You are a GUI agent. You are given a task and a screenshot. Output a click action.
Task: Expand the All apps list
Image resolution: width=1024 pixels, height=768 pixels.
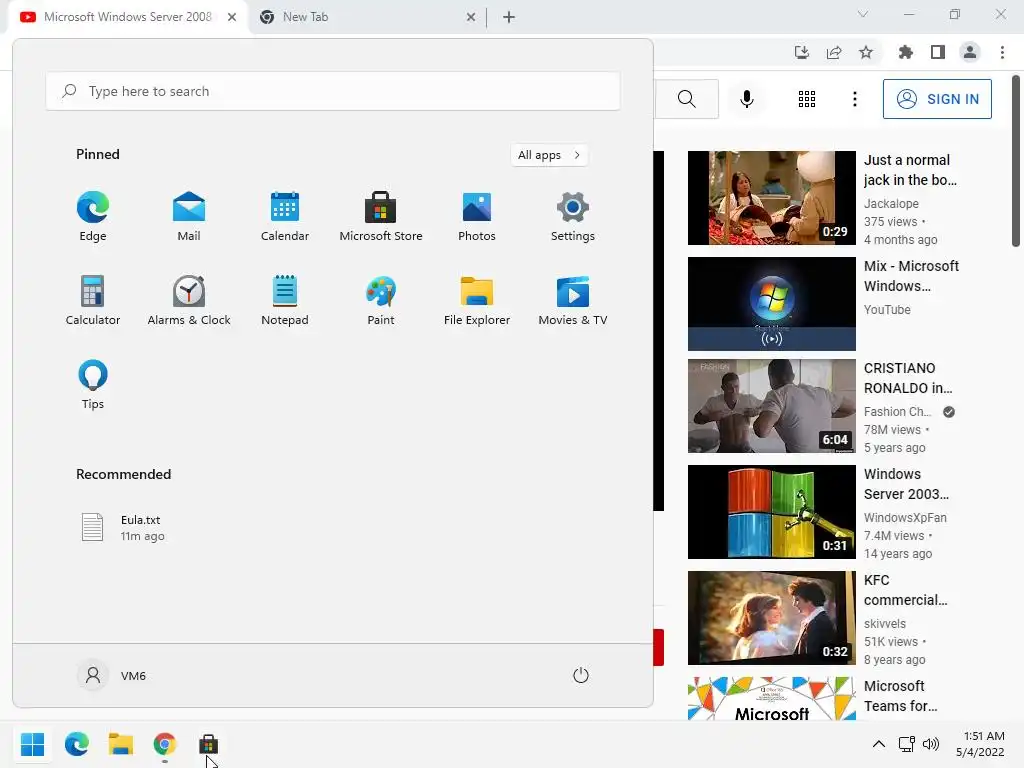point(549,155)
